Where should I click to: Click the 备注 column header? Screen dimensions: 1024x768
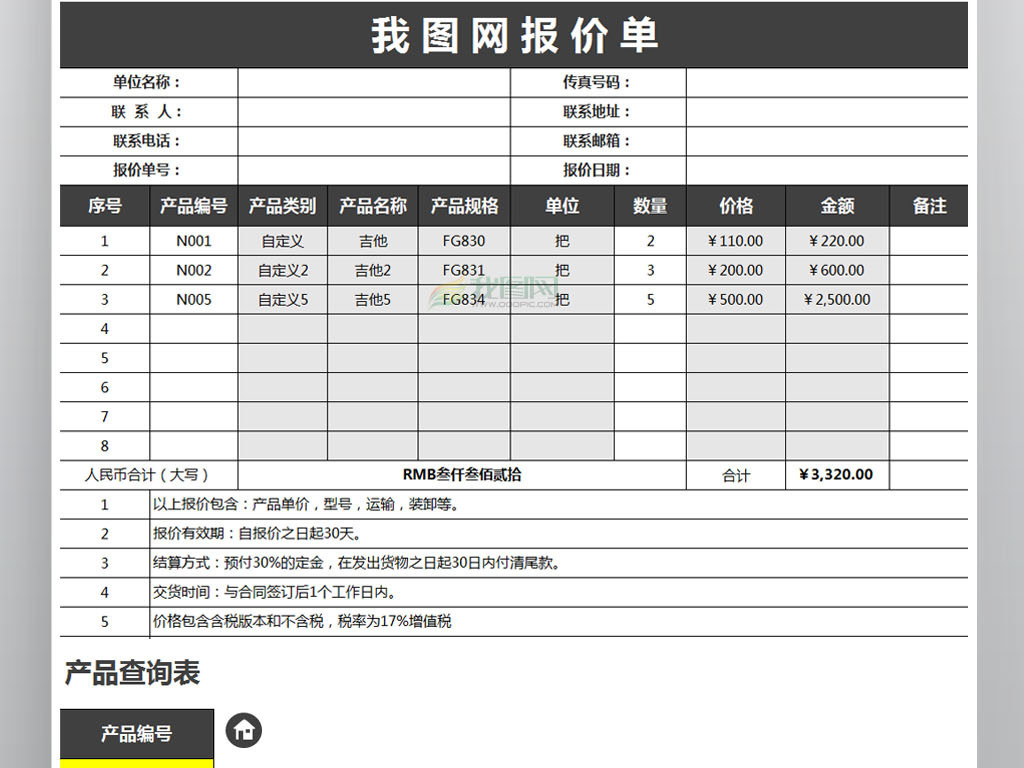click(929, 206)
